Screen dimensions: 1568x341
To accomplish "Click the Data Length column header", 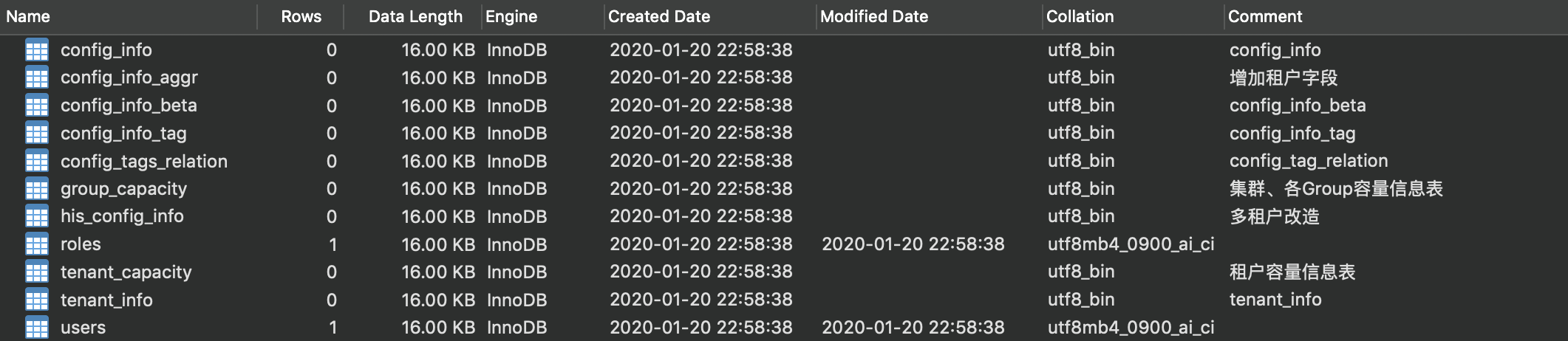I will 415,16.
